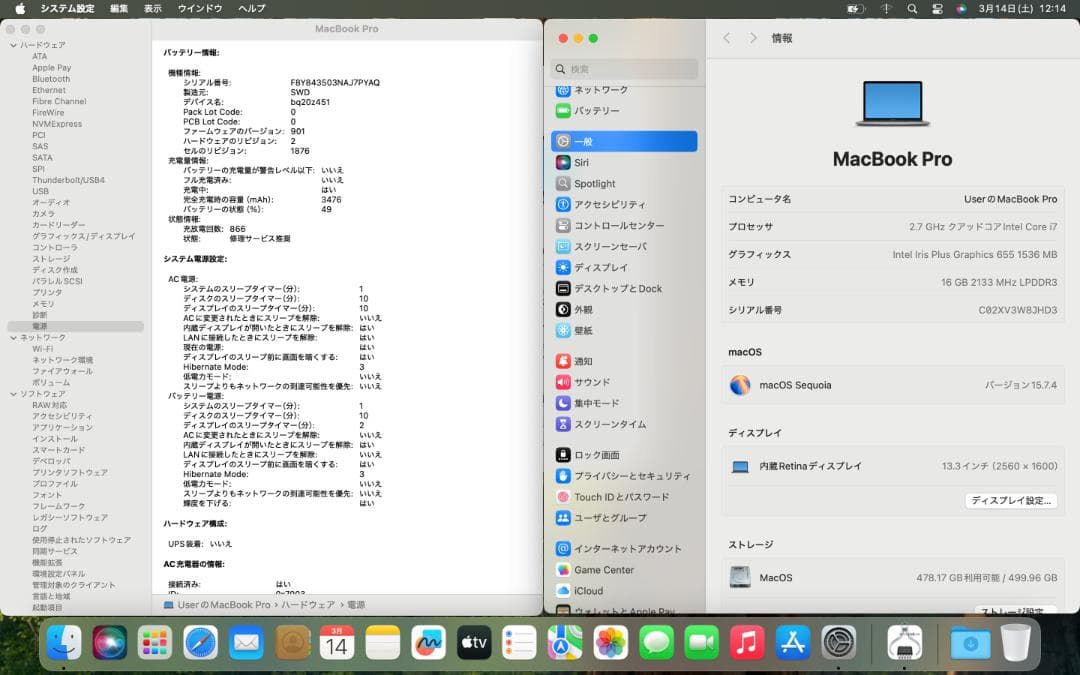Select デスクトップとDock in Settings sidebar
1080x675 pixels.
[625, 288]
